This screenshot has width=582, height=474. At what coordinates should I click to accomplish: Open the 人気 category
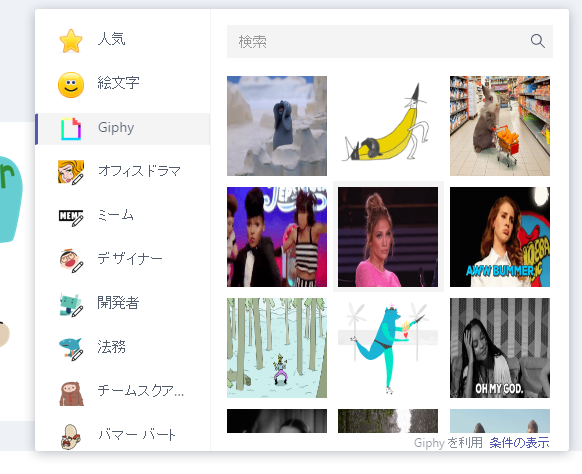coord(111,39)
